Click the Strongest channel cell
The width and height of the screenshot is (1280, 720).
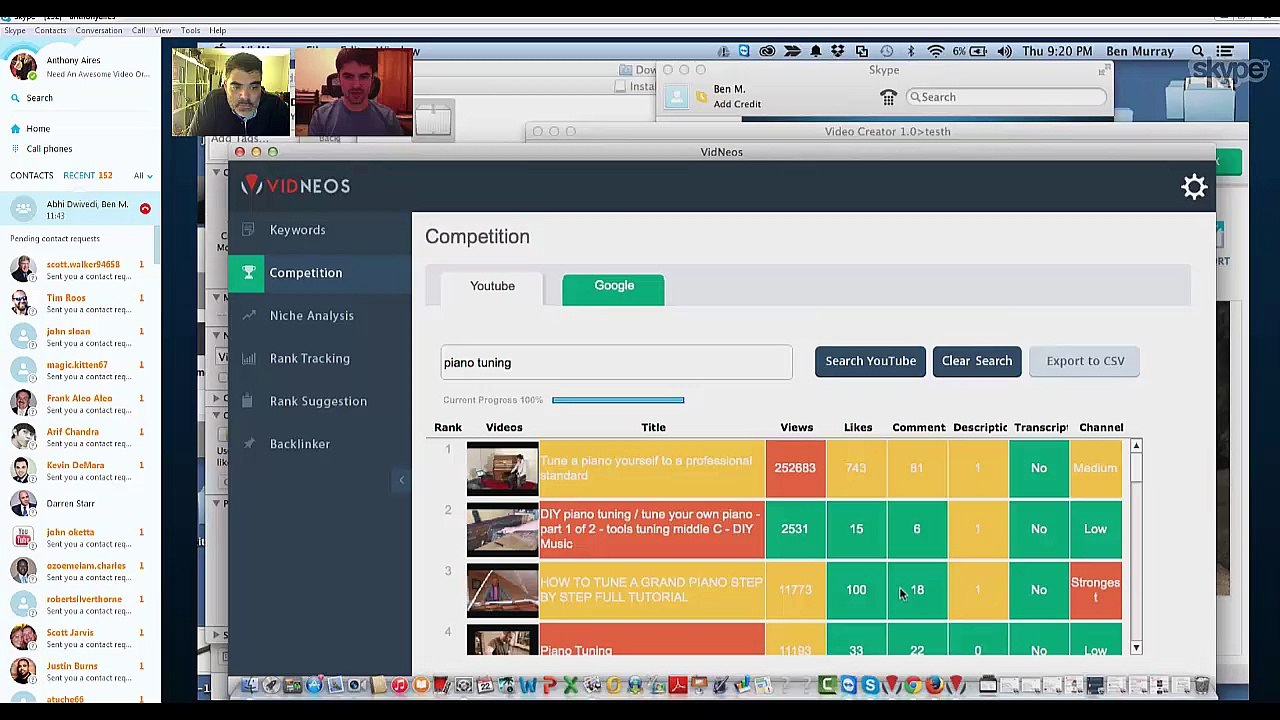pyautogui.click(x=1095, y=590)
